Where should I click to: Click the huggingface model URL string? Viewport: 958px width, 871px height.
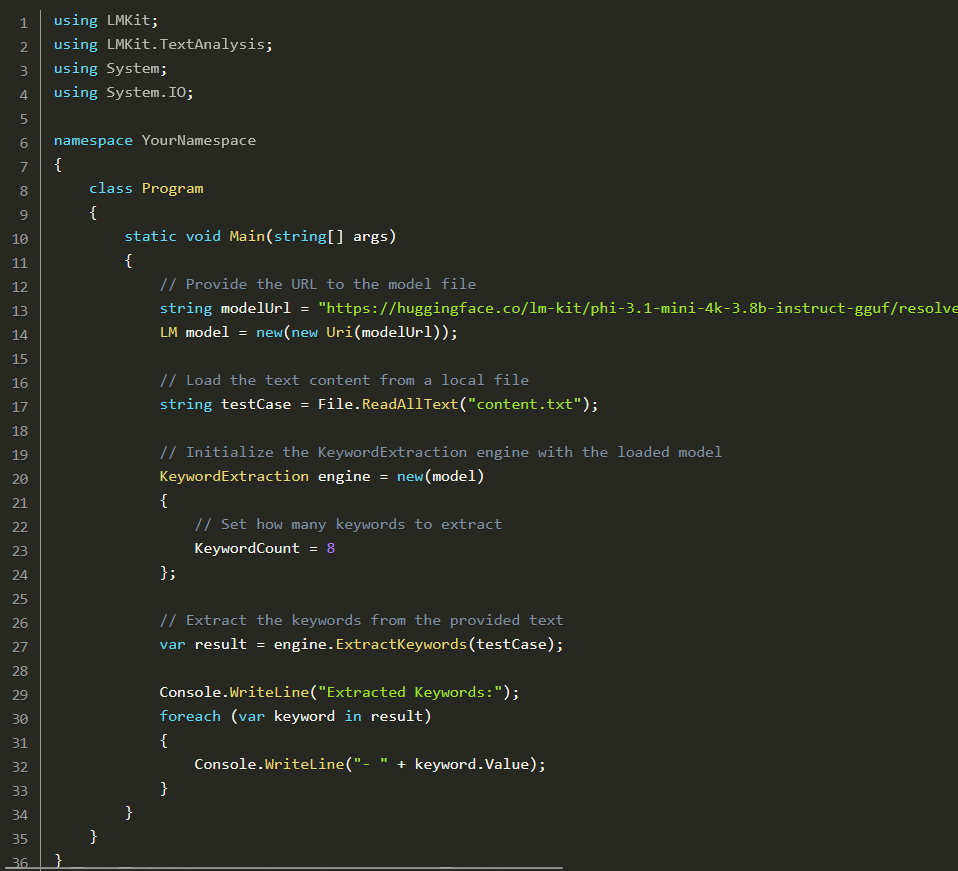coord(638,308)
